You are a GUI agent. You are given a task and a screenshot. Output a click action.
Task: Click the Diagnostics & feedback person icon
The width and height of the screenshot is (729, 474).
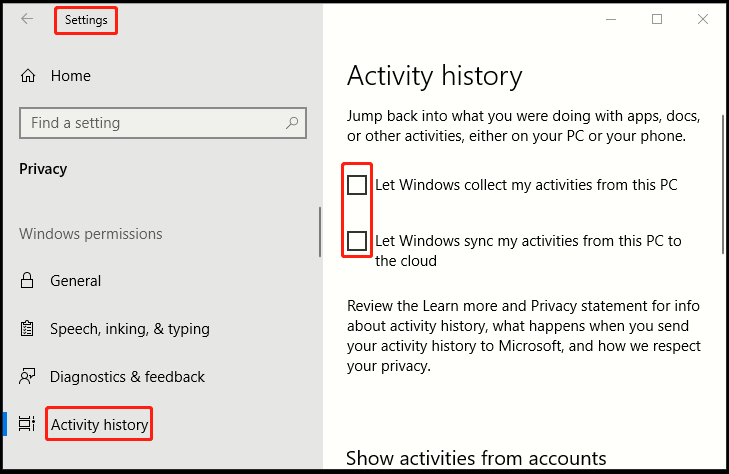click(27, 376)
